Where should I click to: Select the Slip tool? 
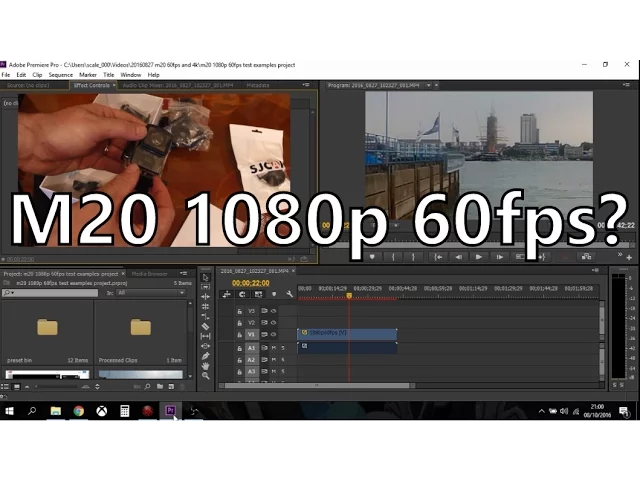pos(205,336)
